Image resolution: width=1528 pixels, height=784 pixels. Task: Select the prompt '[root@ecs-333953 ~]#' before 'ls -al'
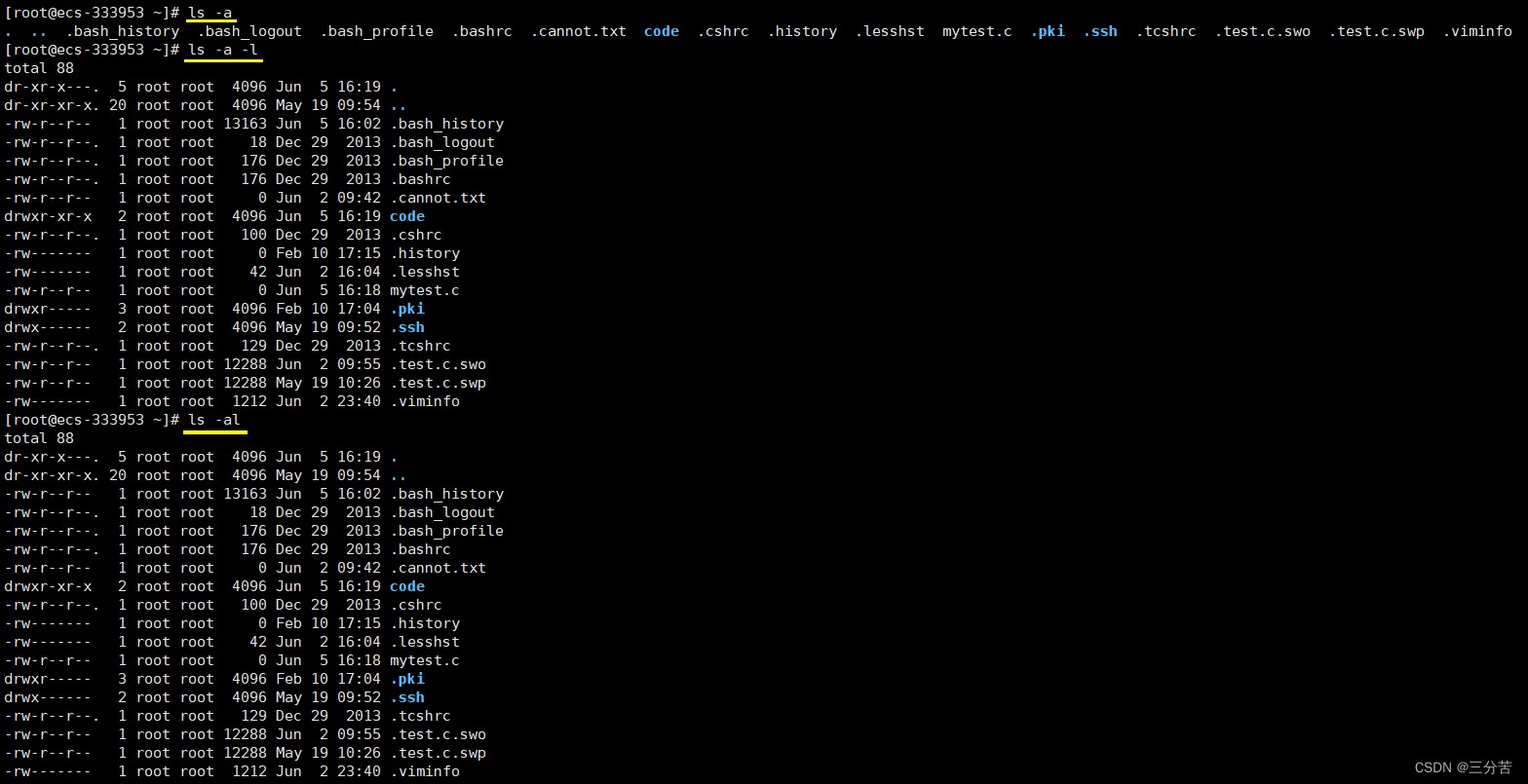click(x=92, y=420)
